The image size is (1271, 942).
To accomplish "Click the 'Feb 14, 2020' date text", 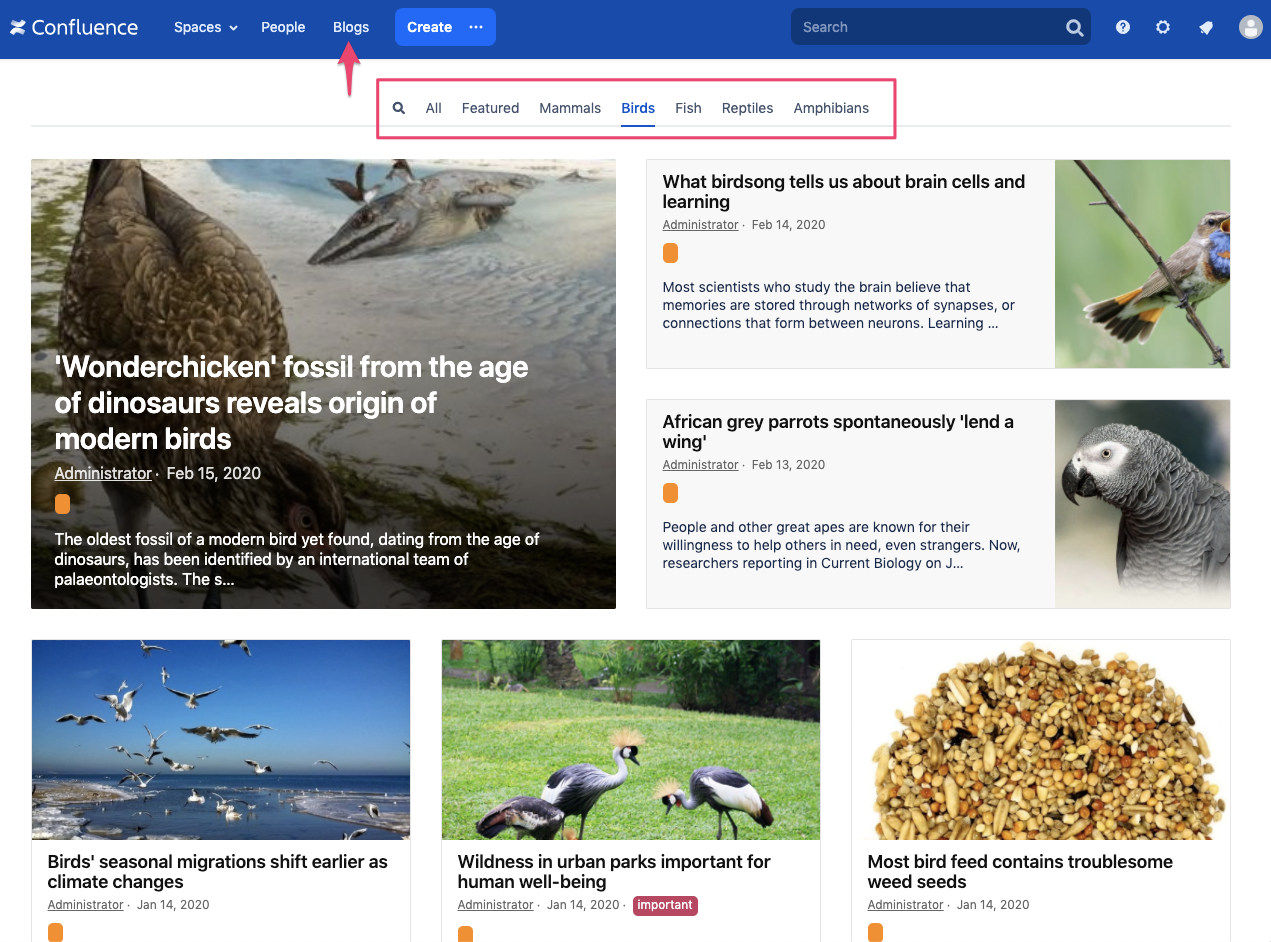I will 788,225.
